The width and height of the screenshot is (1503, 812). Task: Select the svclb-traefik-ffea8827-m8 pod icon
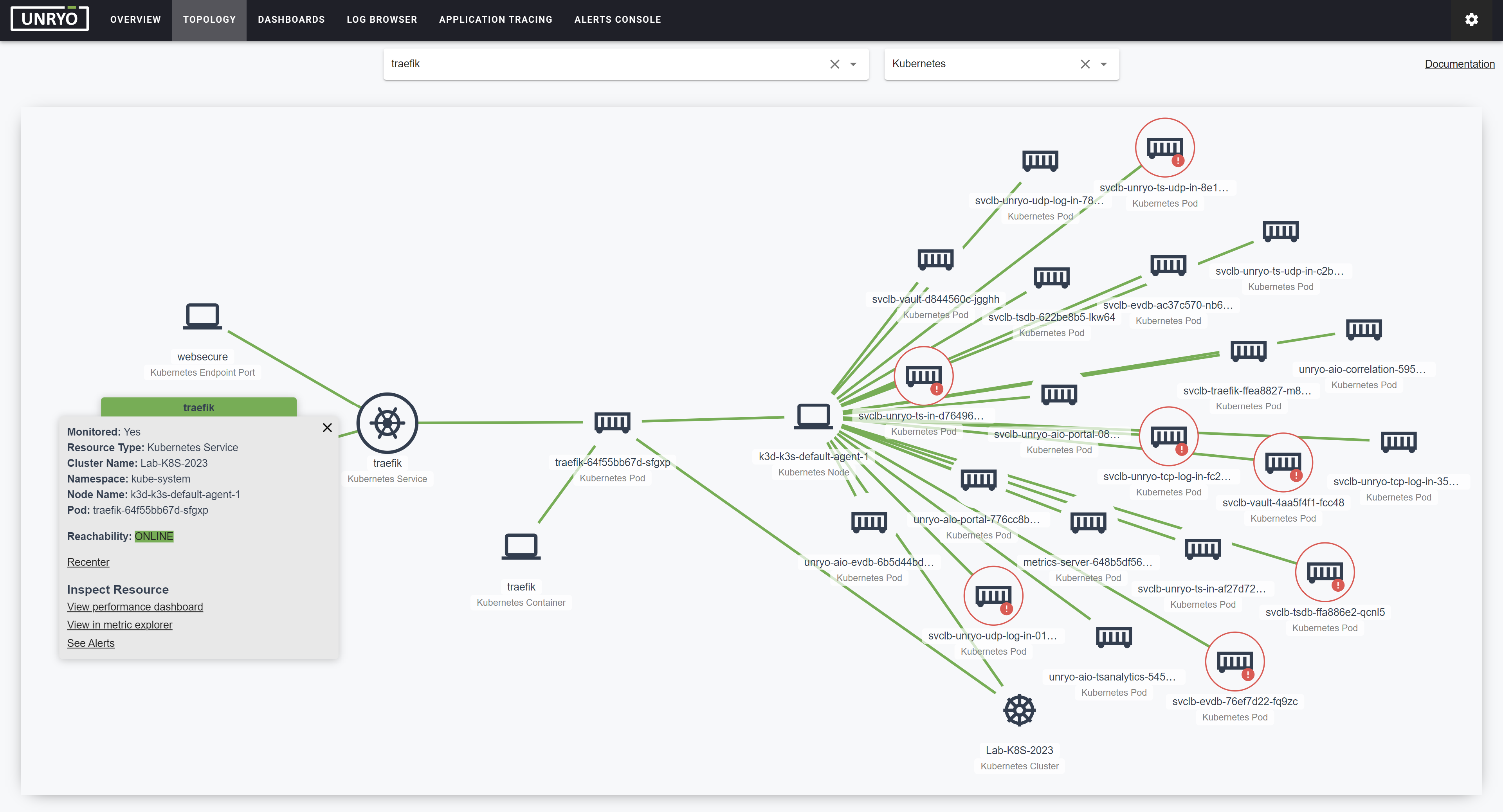(1249, 351)
